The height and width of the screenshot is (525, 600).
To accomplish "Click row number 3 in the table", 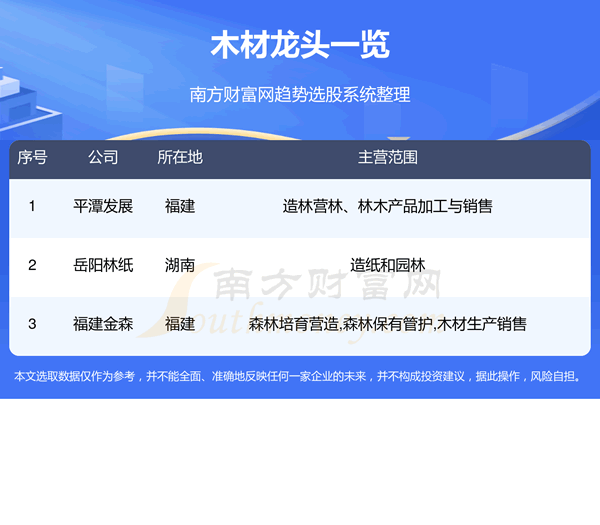I will coord(33,324).
